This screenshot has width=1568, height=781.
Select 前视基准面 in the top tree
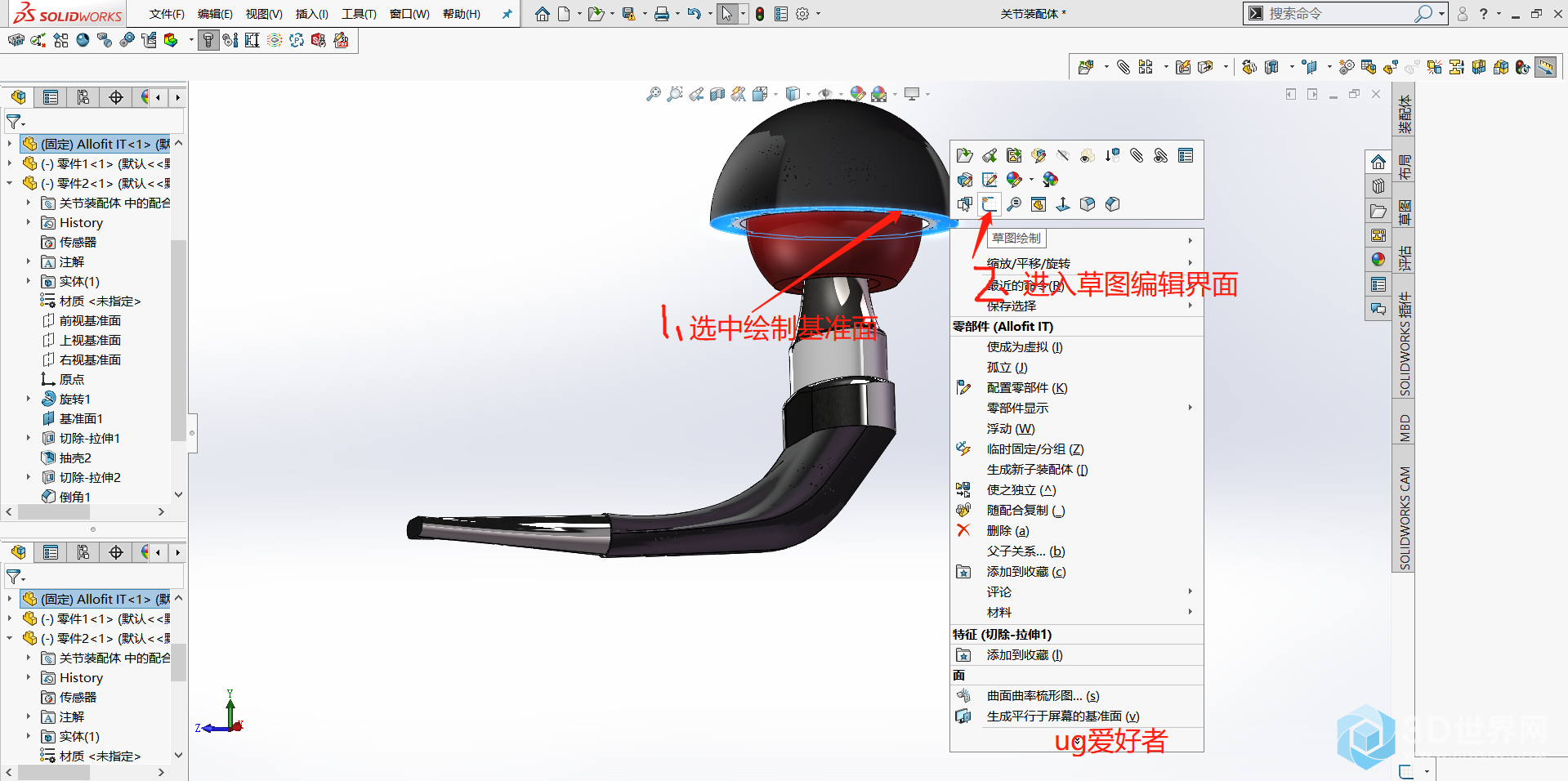tap(90, 320)
